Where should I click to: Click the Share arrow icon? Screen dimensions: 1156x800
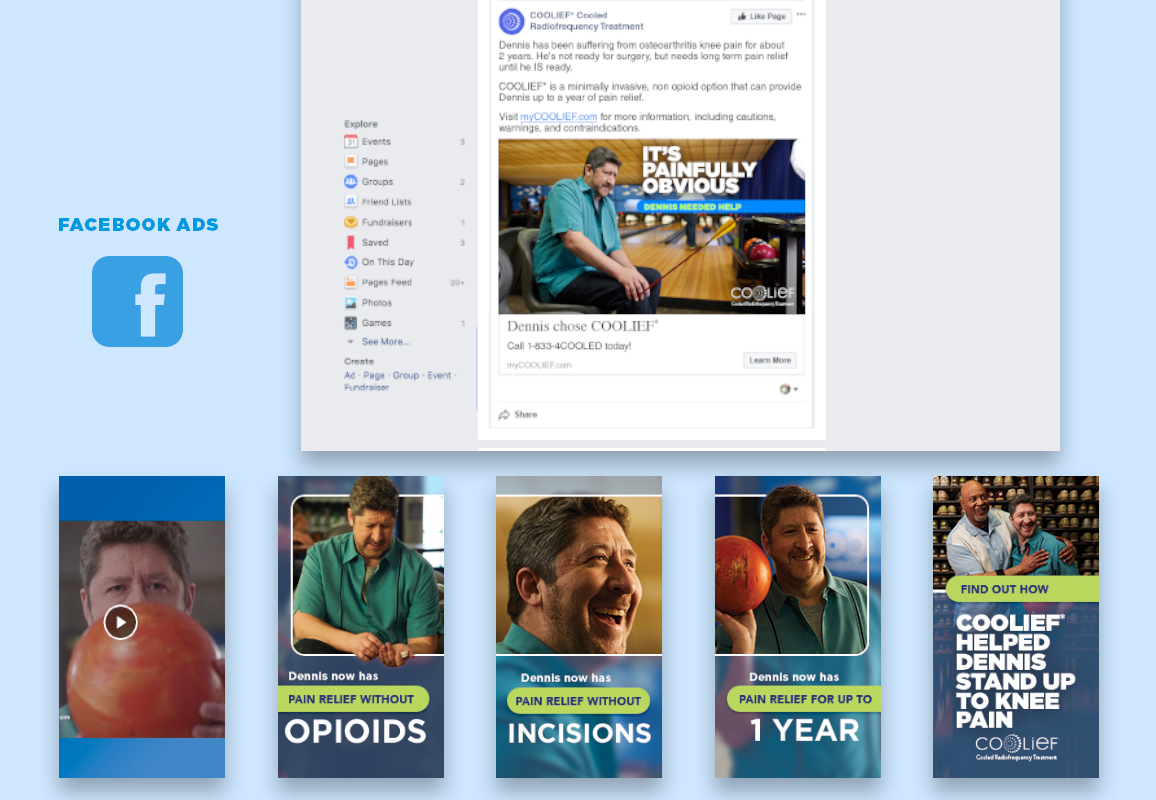pyautogui.click(x=504, y=414)
